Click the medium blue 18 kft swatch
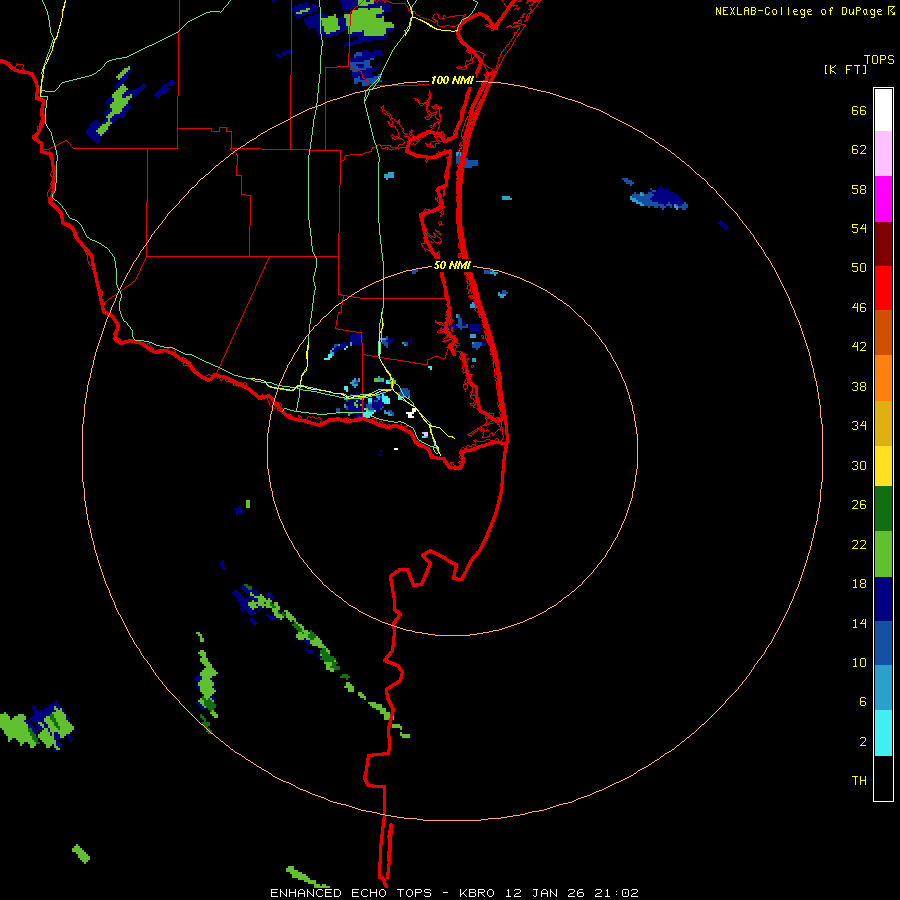This screenshot has height=900, width=900. [883, 643]
